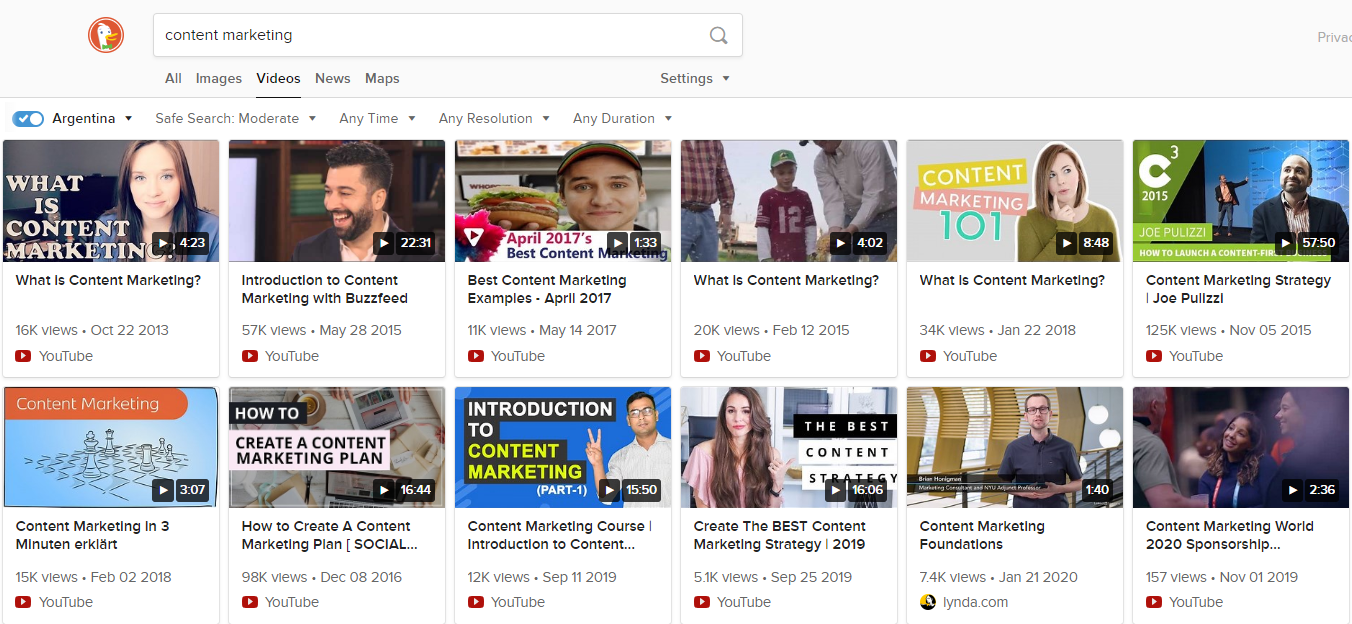Viewport: 1352px width, 624px height.
Task: Open 'Create The BEST Content Marketing Strategy | 2019' title
Action: 780,535
